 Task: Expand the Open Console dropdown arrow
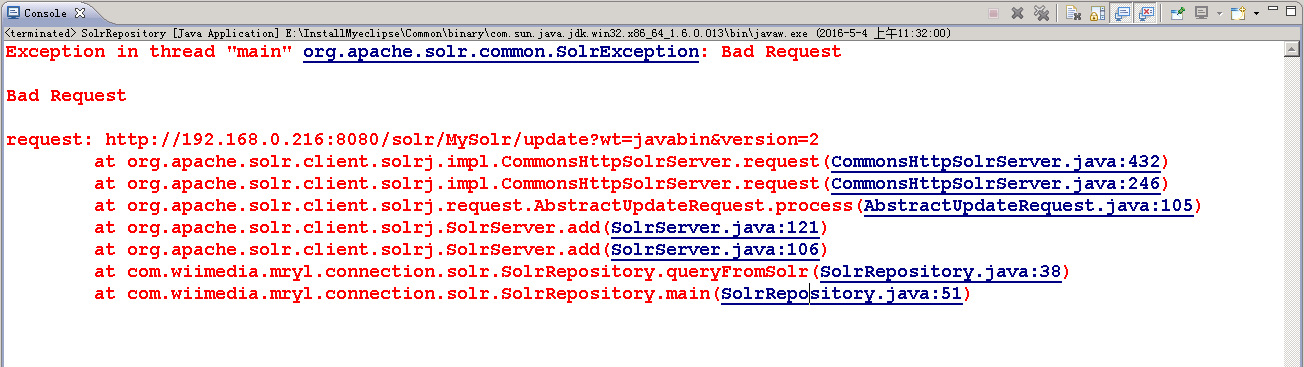tap(1256, 13)
